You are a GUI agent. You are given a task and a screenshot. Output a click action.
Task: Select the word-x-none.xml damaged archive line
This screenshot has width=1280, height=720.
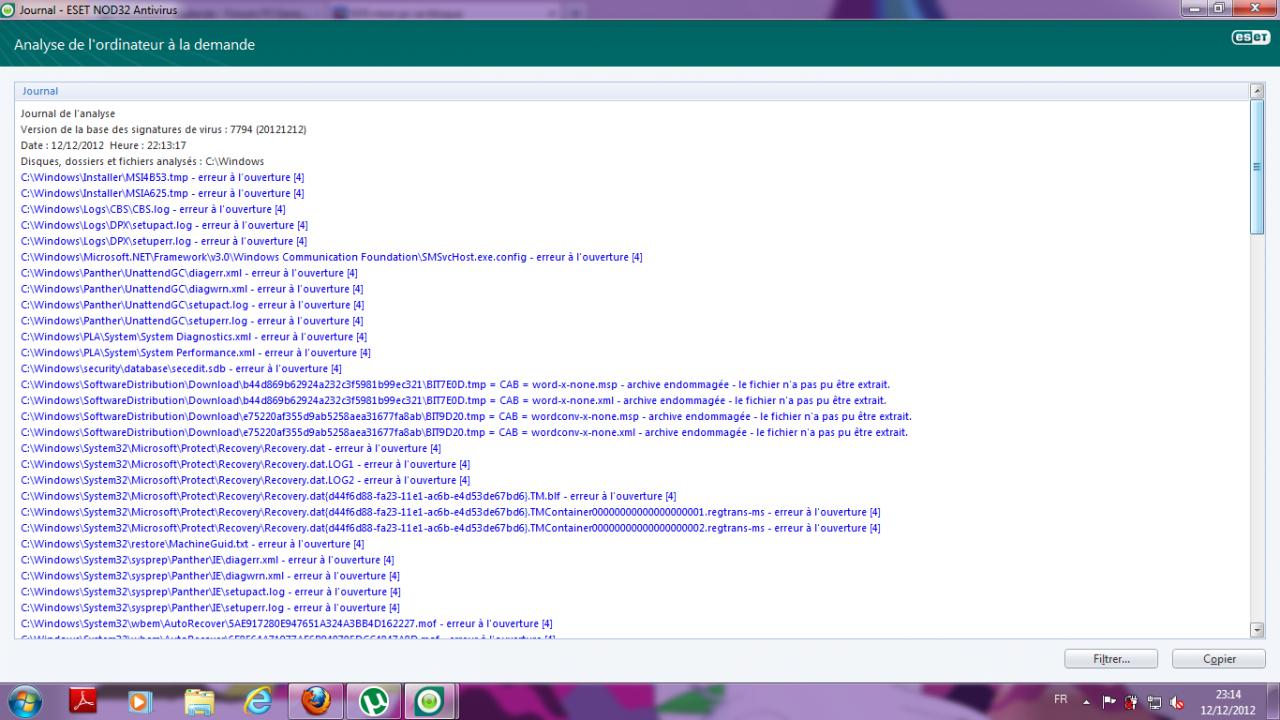pos(454,401)
